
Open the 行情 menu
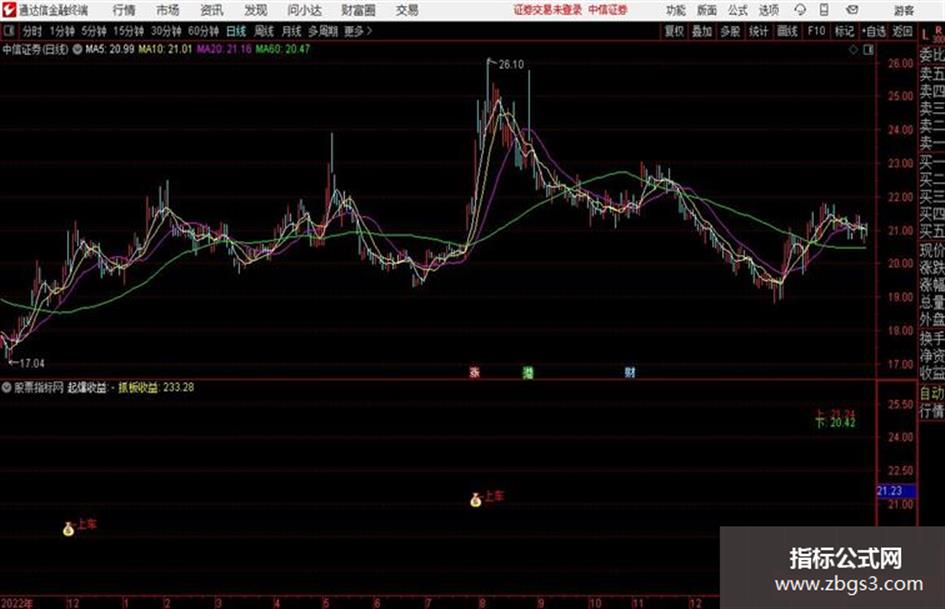pos(124,10)
